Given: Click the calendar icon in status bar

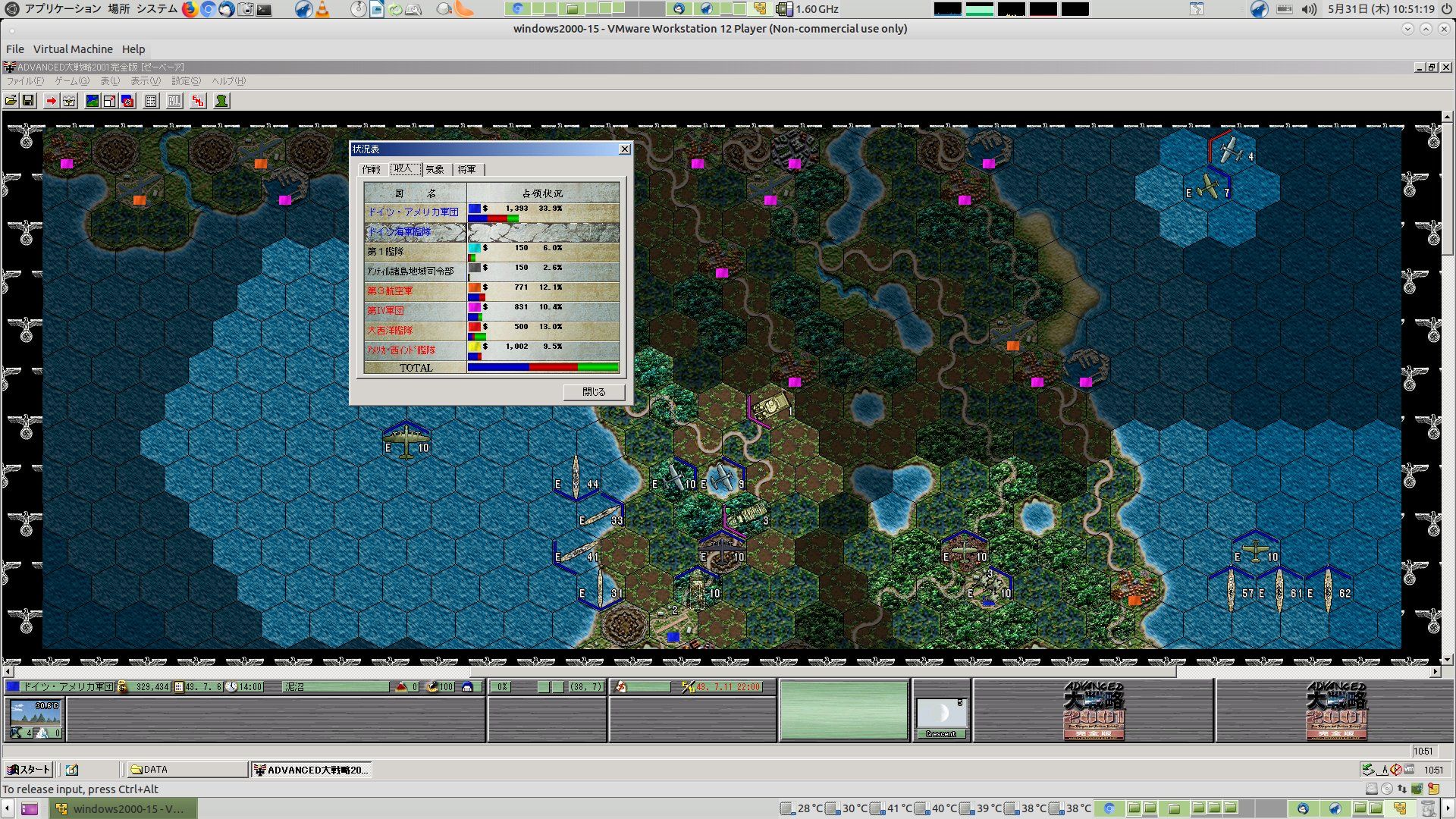Looking at the screenshot, I should coord(179,687).
